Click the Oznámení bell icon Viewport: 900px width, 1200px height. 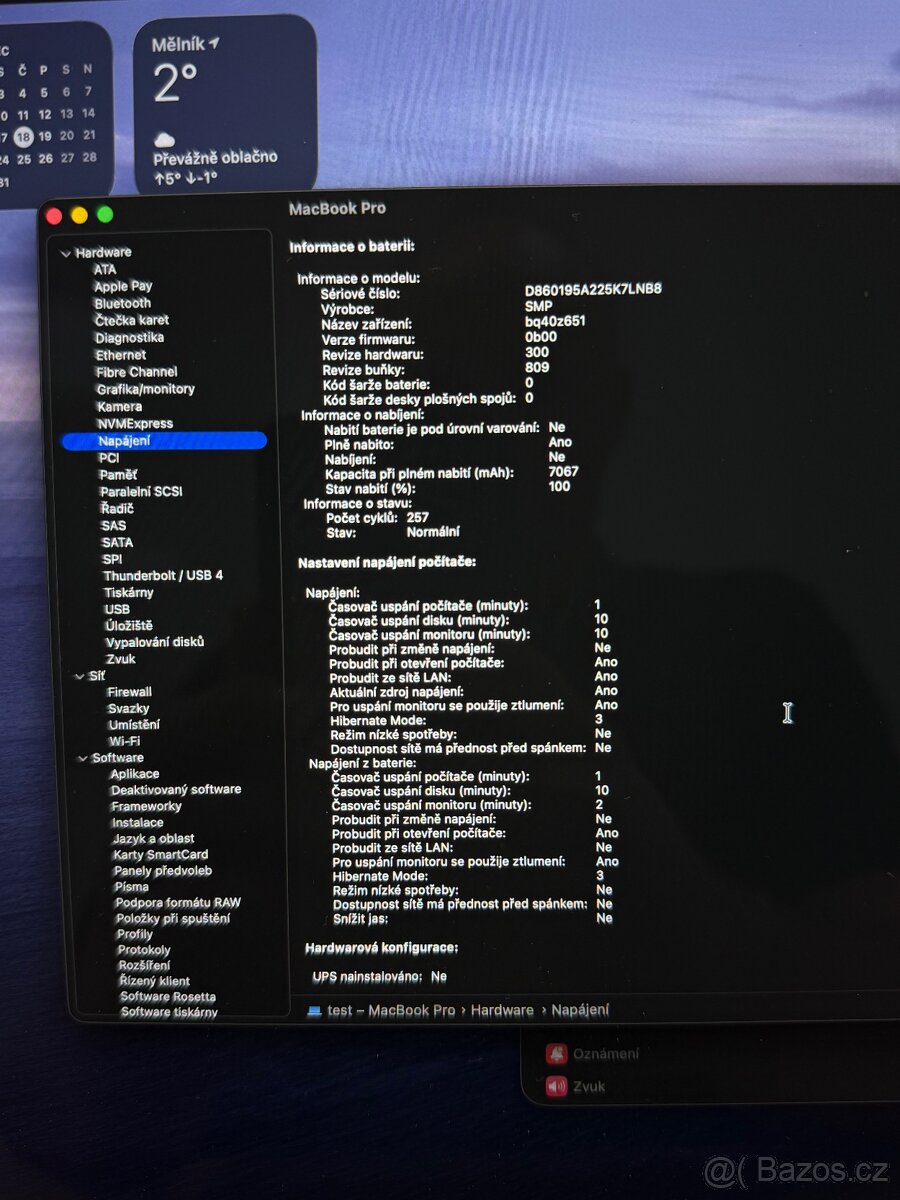tap(555, 1052)
